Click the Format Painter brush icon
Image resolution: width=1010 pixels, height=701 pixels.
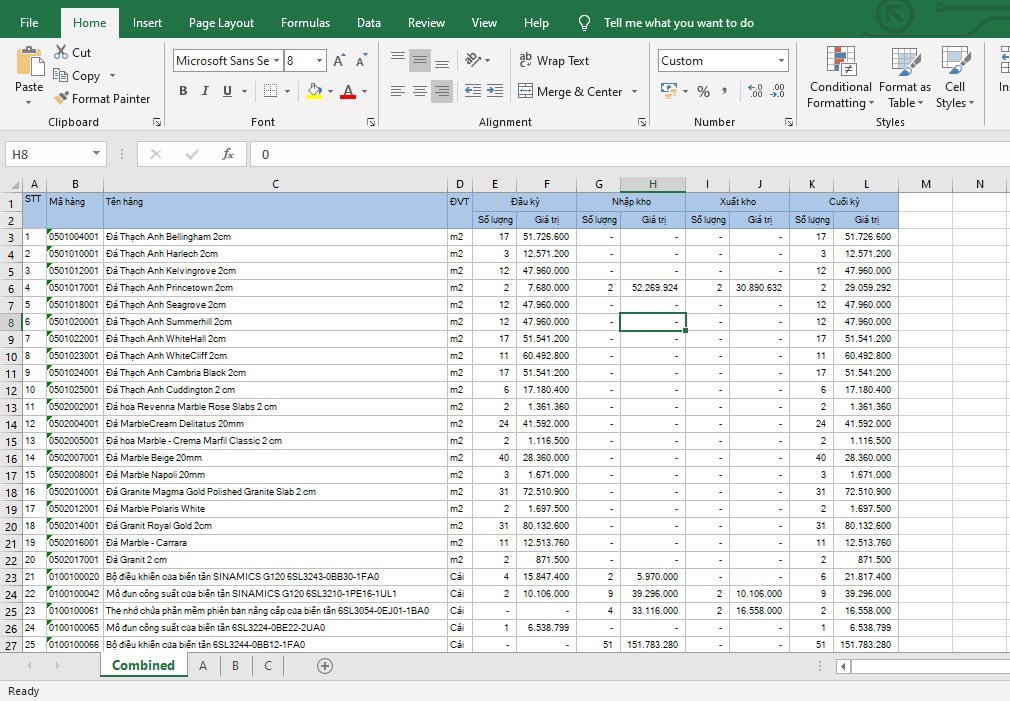point(61,99)
